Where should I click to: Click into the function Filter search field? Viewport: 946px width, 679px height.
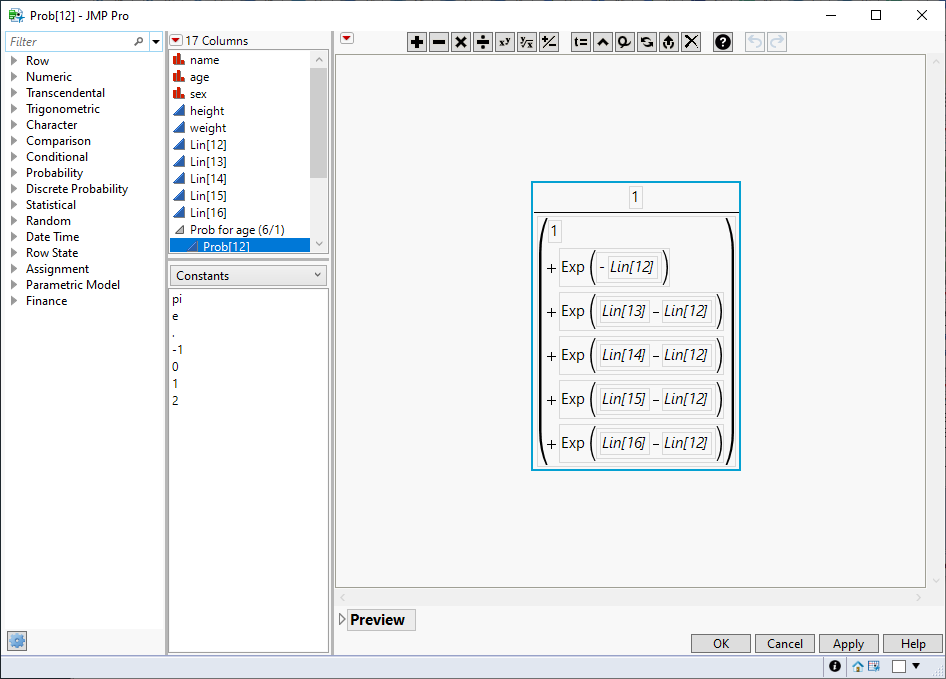pos(70,42)
